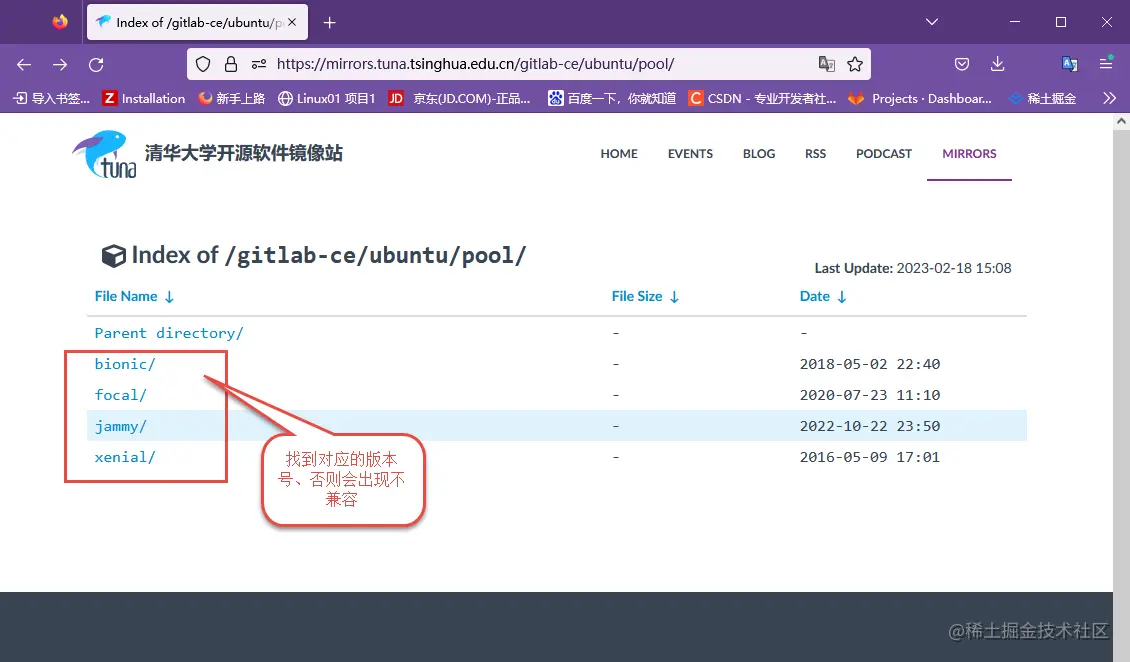Click the 清华大学开源软件镜像站 site title
The height and width of the screenshot is (662, 1130).
pyautogui.click(x=244, y=153)
